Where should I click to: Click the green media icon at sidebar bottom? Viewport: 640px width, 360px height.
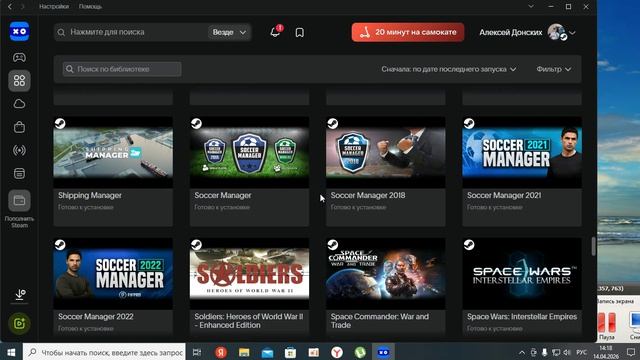click(x=19, y=324)
